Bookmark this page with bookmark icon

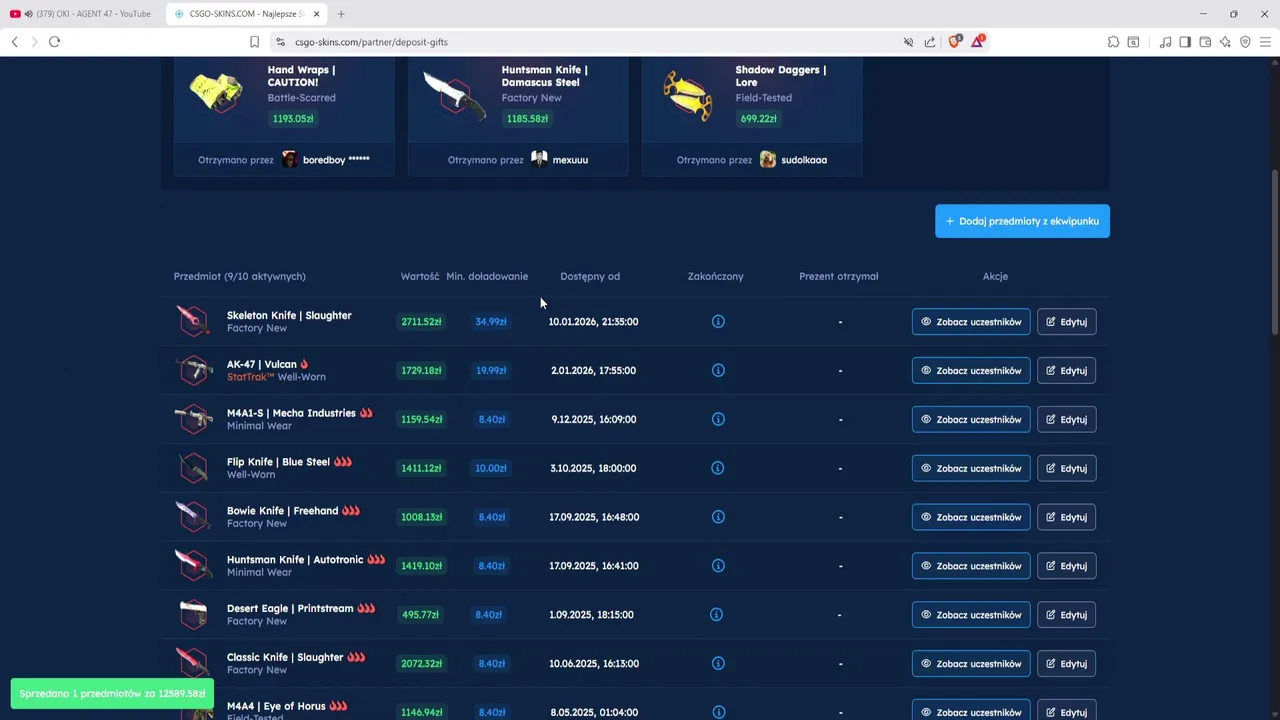coord(254,42)
